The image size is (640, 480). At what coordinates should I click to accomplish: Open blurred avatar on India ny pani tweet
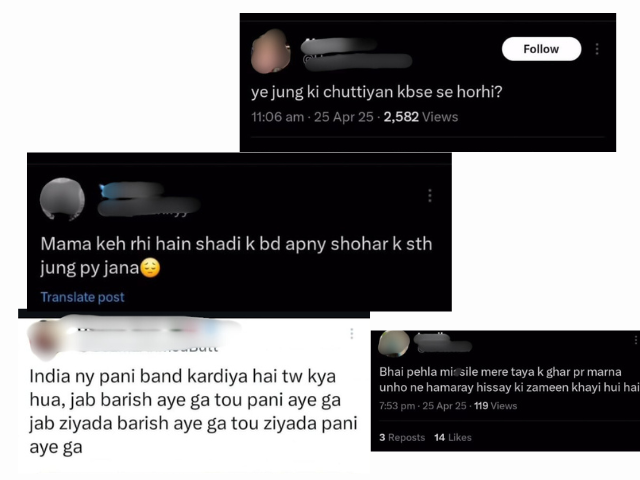point(45,340)
